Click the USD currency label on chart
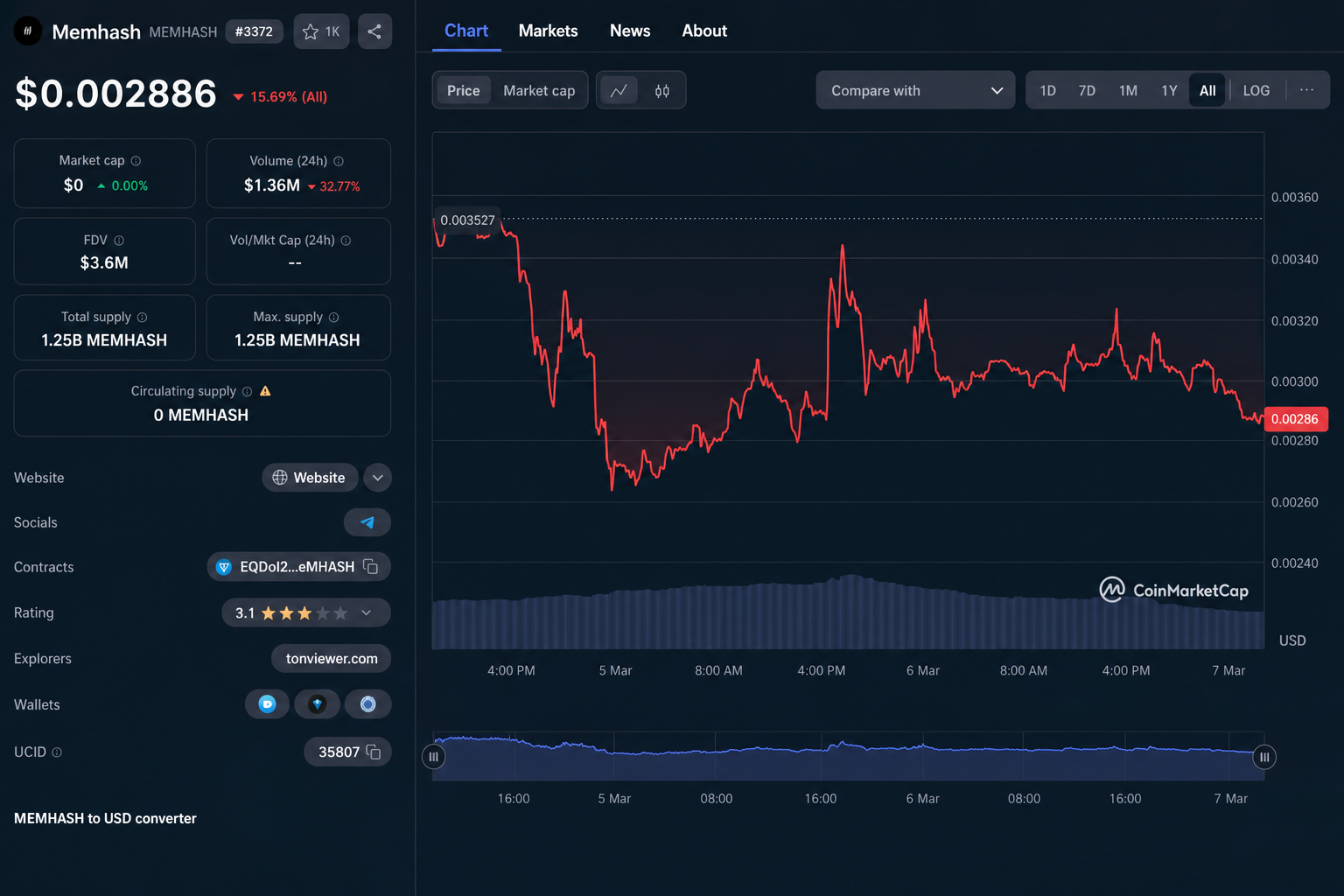The height and width of the screenshot is (896, 1344). [1292, 640]
